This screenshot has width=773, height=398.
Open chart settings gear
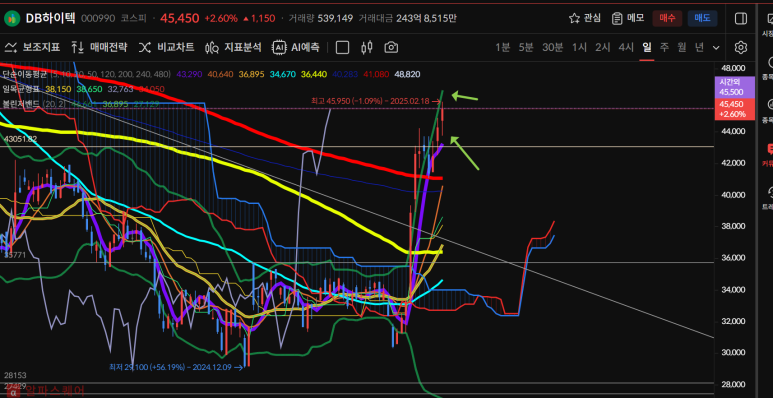(x=740, y=47)
